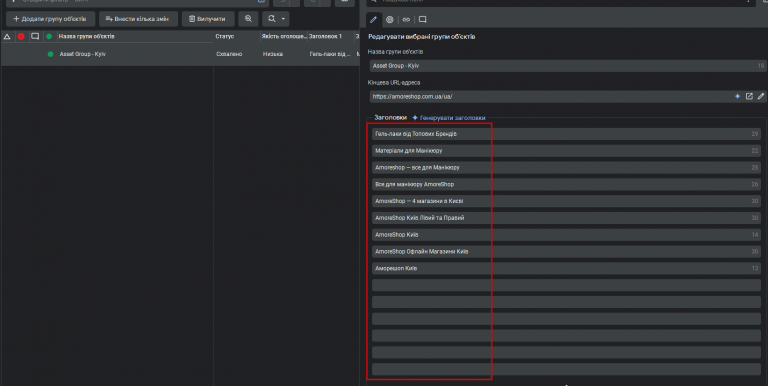Open the comments tab in the edit panel
This screenshot has width=768, height=386.
422,20
